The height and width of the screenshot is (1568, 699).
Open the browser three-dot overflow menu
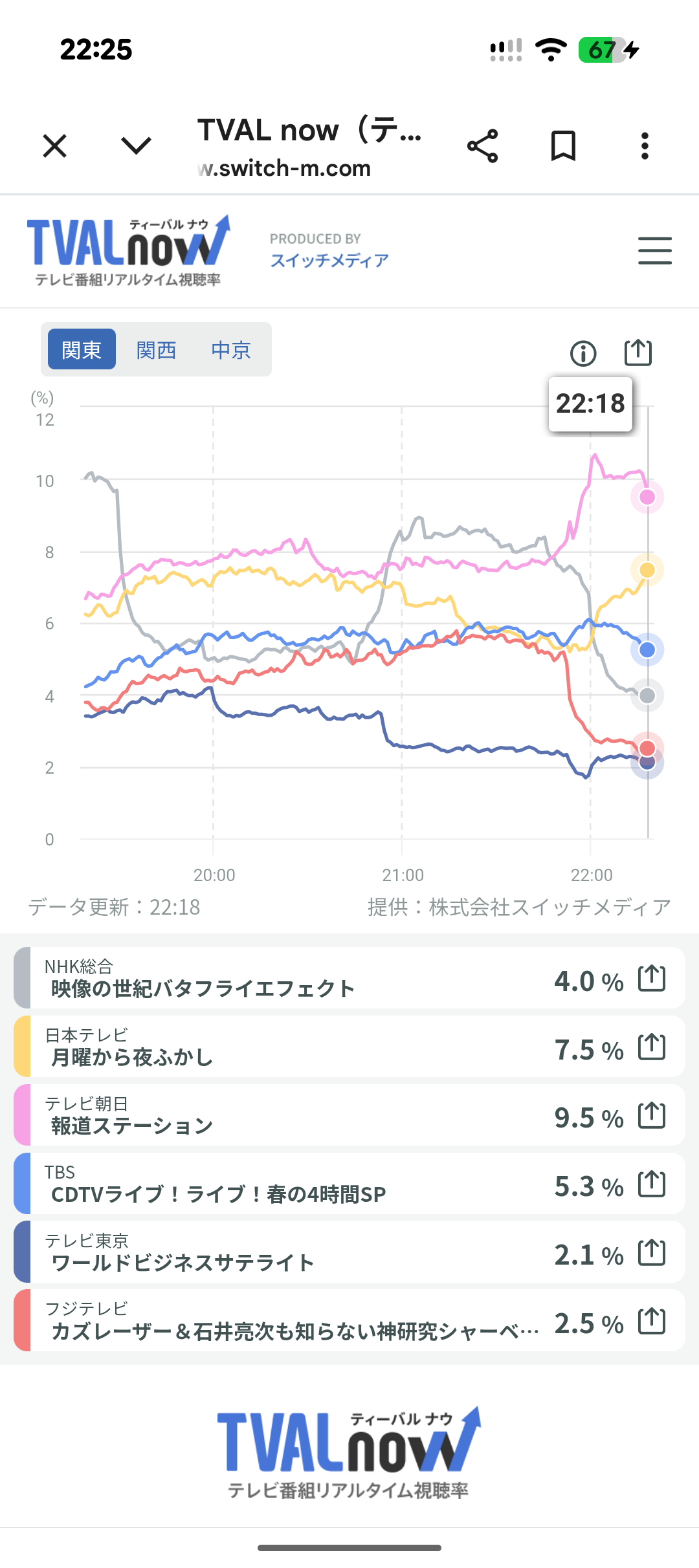645,146
